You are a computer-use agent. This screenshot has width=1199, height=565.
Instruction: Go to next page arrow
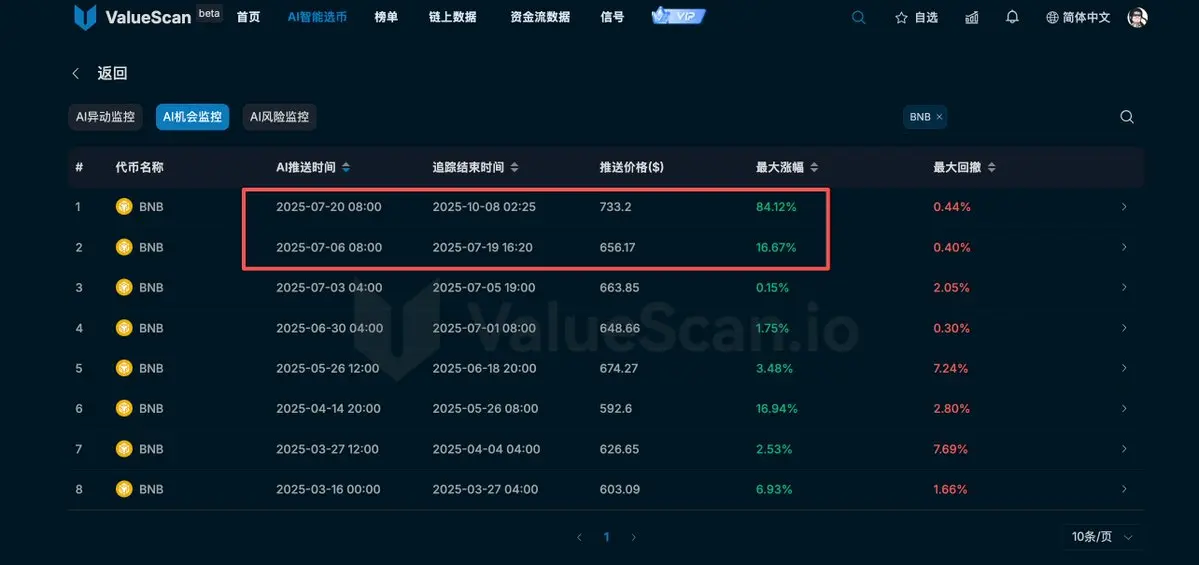pos(633,537)
